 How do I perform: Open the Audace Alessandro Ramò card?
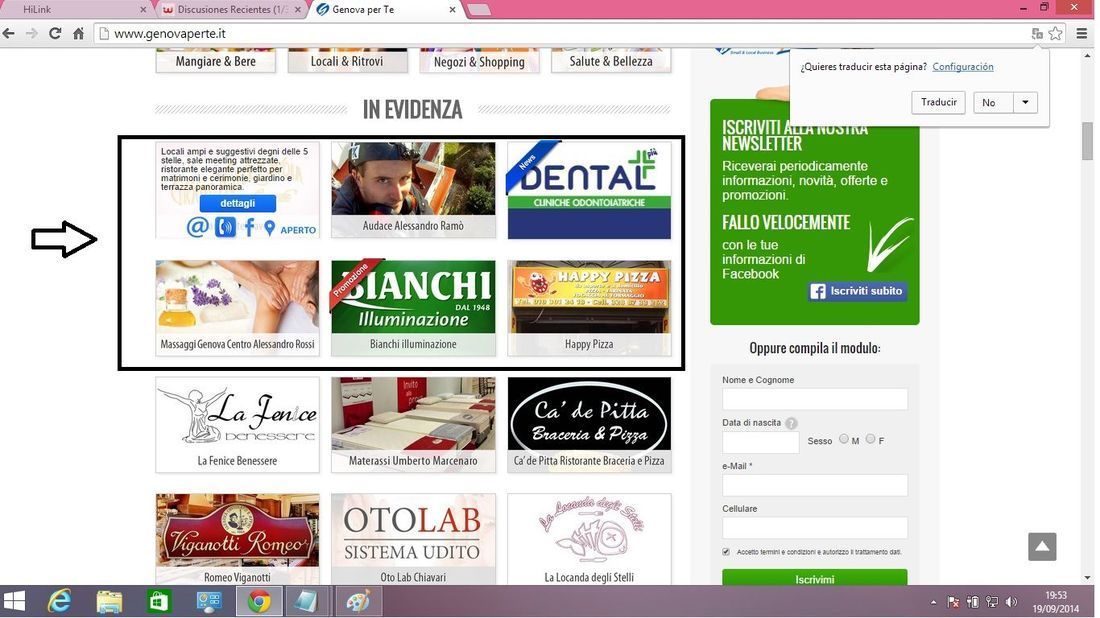point(413,190)
